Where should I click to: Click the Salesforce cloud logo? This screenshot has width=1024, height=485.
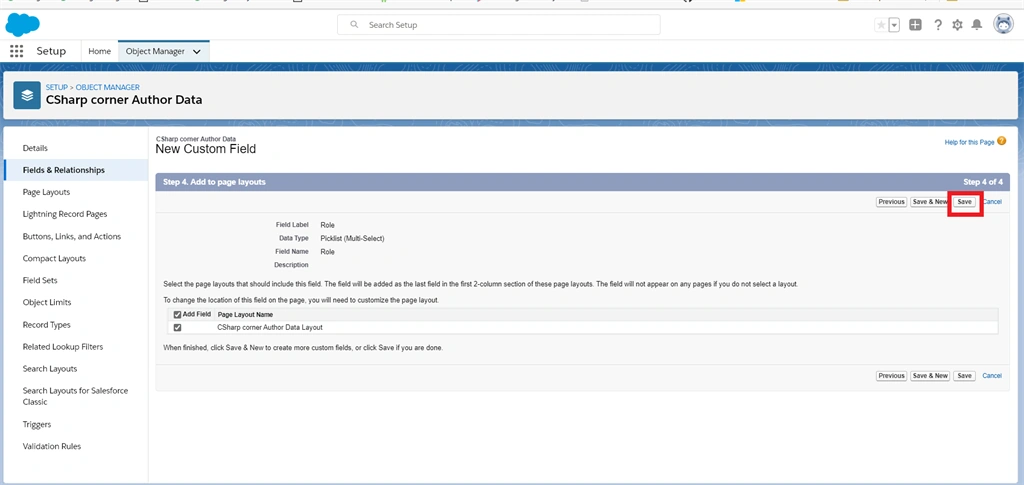coord(22,25)
